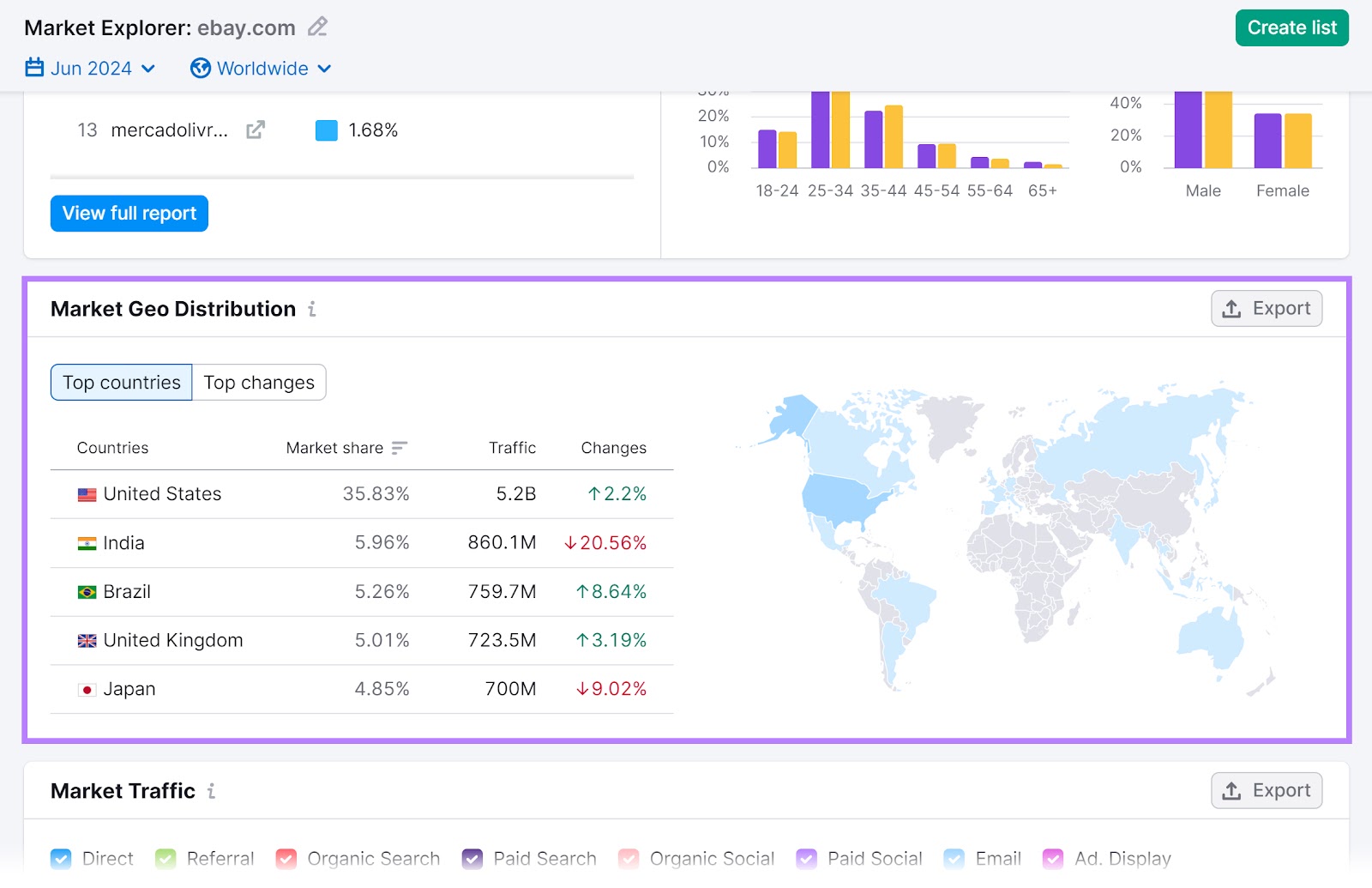
Task: Open mercadolivre external link icon
Action: pos(256,130)
